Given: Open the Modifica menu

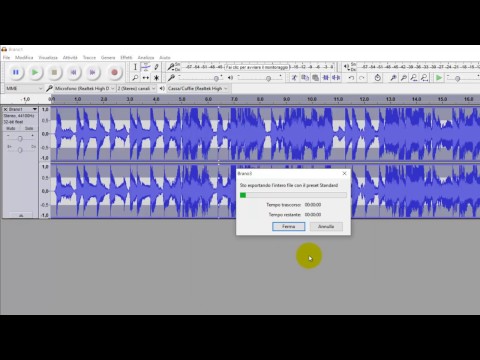Looking at the screenshot, I should [24, 58].
